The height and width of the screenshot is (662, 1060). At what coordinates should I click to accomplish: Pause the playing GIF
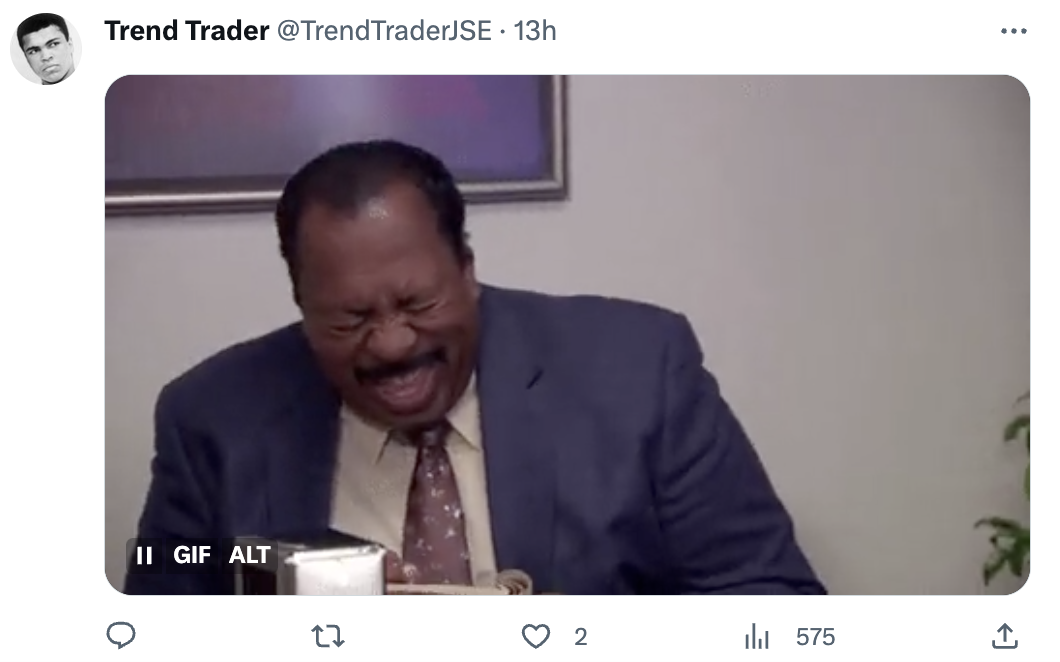[x=144, y=556]
